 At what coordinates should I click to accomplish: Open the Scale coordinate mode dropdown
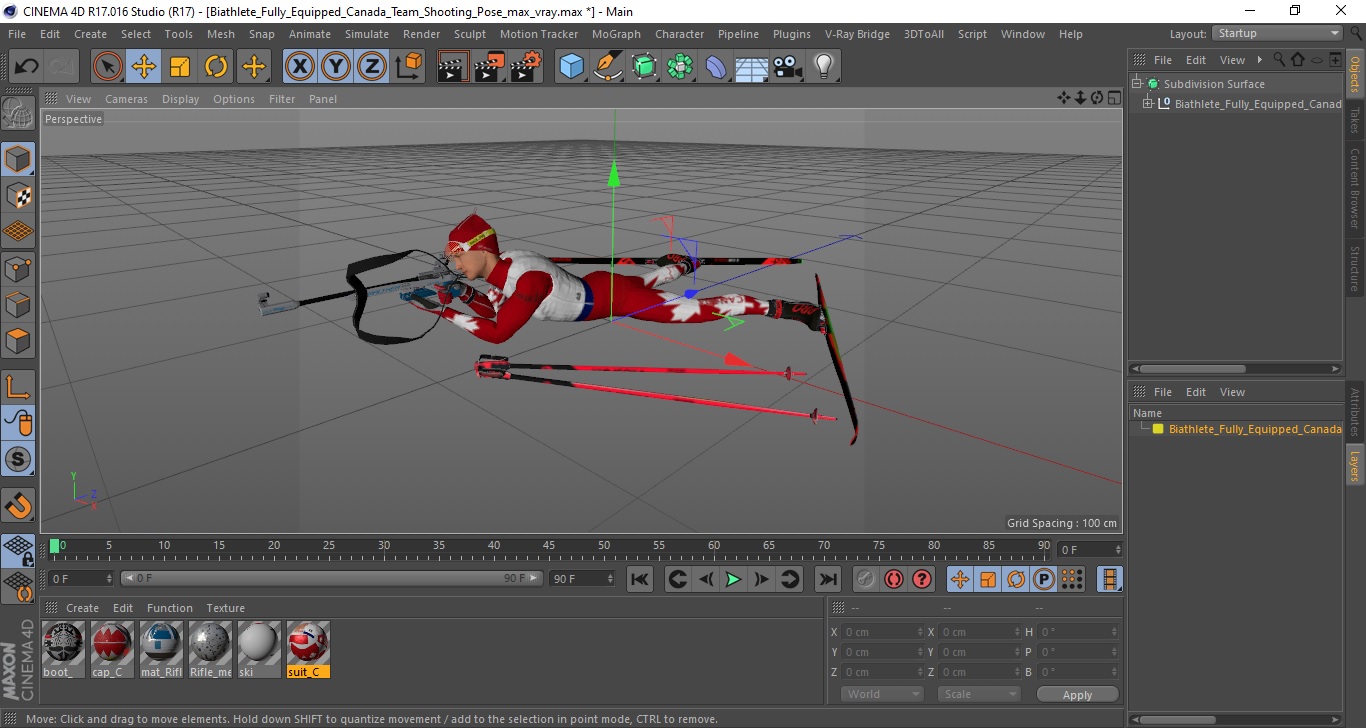click(977, 694)
